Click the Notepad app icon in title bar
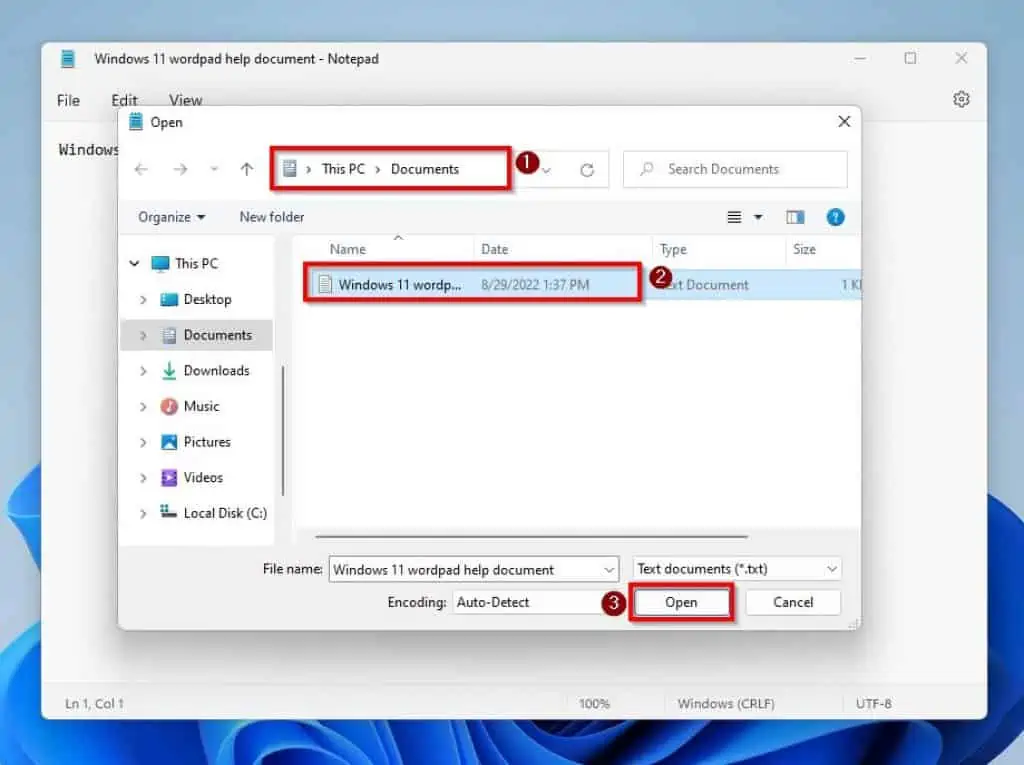The width and height of the screenshot is (1024, 765). (67, 59)
